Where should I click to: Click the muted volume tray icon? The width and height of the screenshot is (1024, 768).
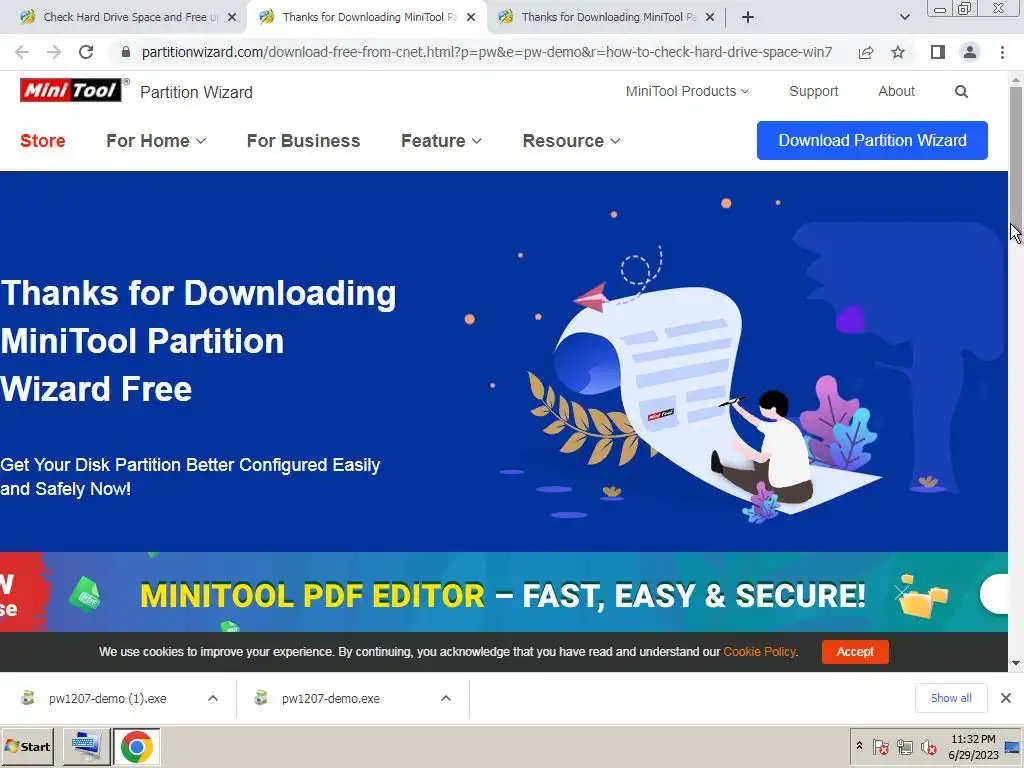click(928, 746)
